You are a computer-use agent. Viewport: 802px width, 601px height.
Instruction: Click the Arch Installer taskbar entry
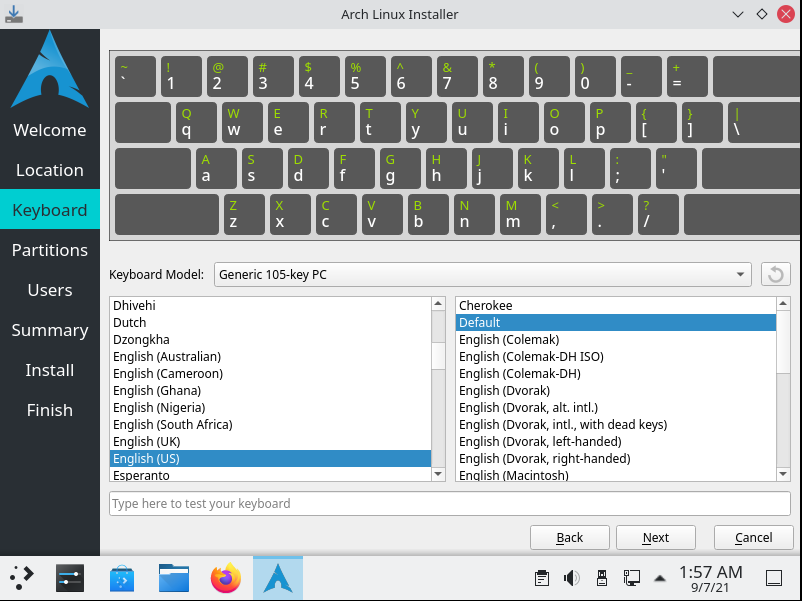pyautogui.click(x=278, y=578)
